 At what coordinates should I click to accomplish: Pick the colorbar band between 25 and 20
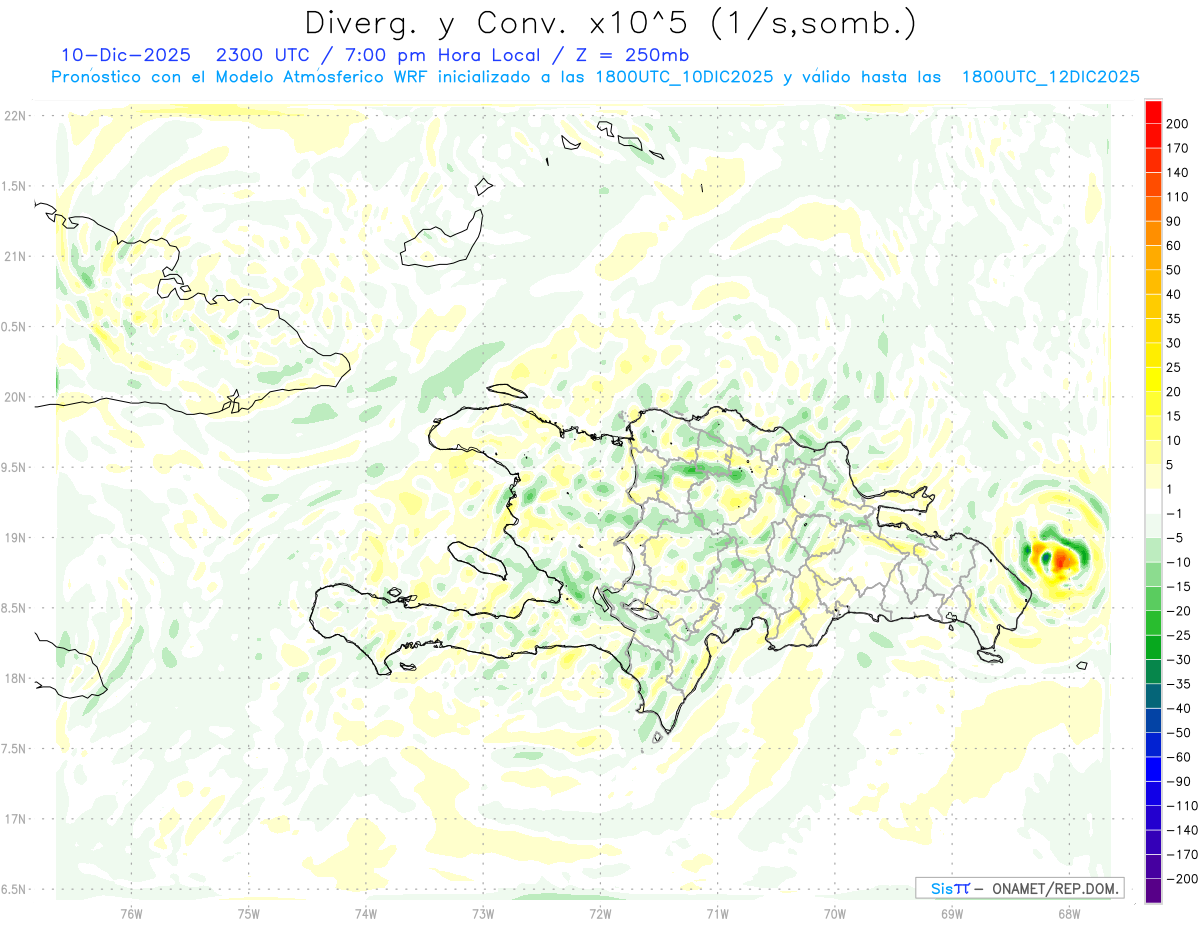pos(1153,379)
